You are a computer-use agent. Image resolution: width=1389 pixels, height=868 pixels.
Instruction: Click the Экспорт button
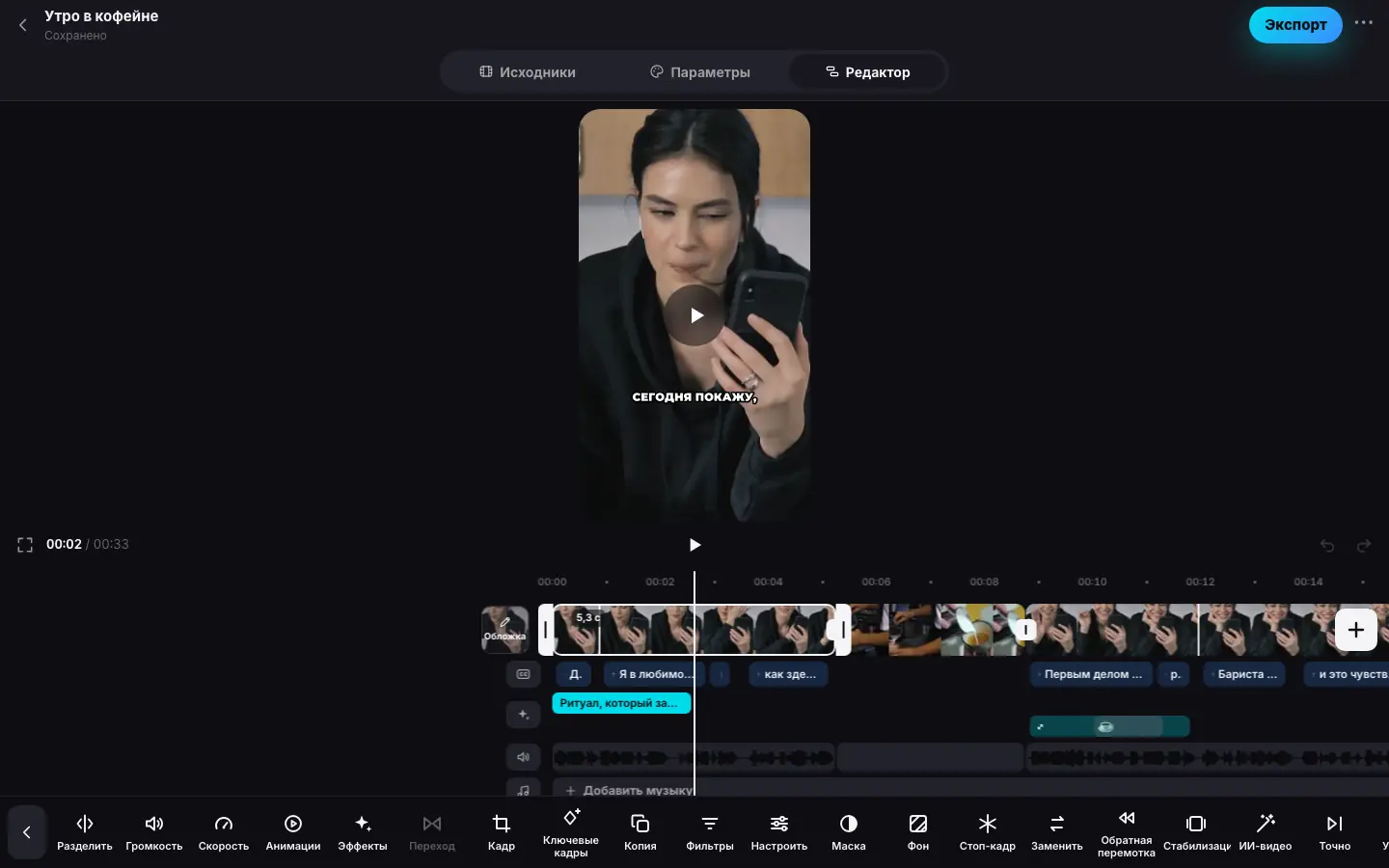(x=1295, y=25)
